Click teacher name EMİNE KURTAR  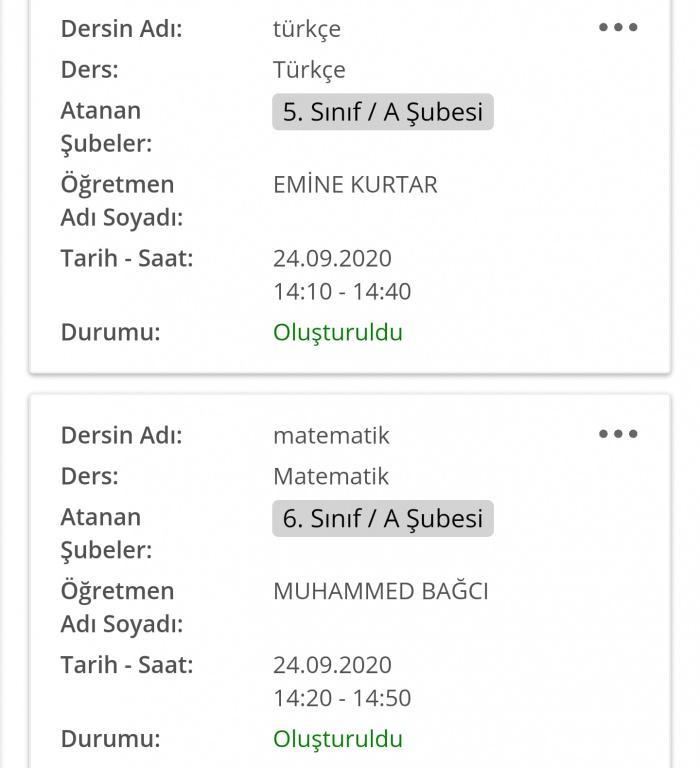tap(355, 185)
